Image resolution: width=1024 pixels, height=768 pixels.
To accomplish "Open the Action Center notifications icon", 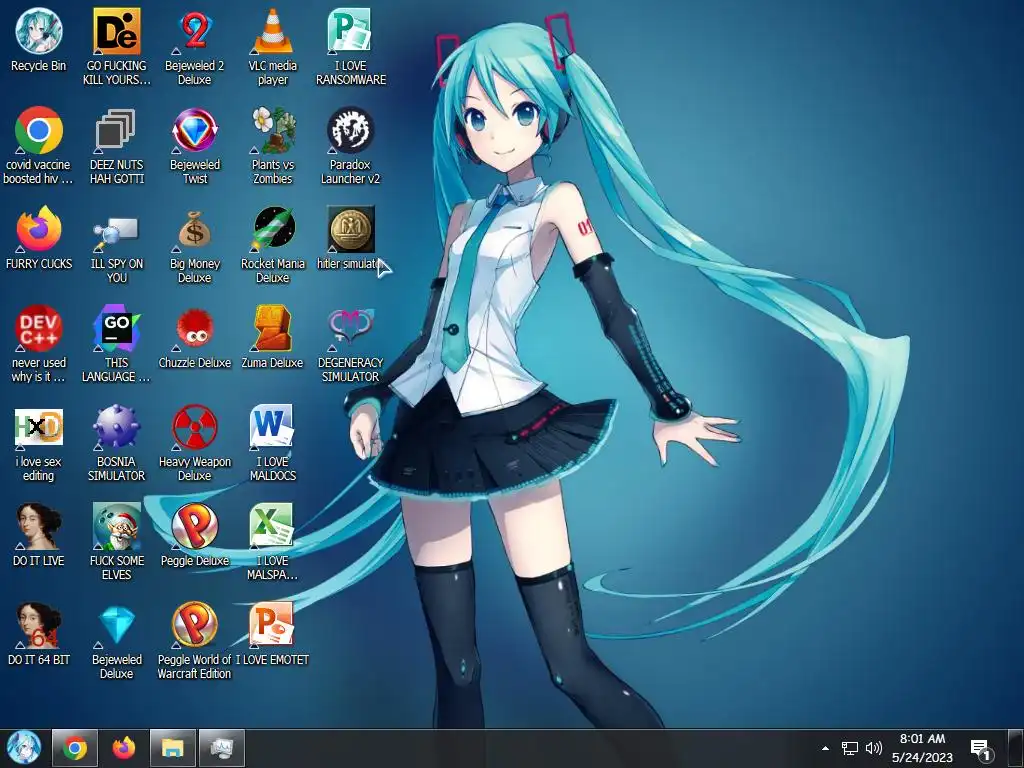I will 981,750.
